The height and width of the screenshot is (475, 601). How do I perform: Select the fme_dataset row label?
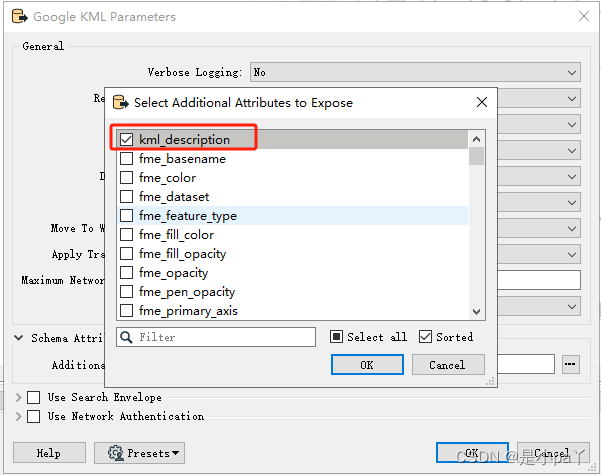point(174,197)
